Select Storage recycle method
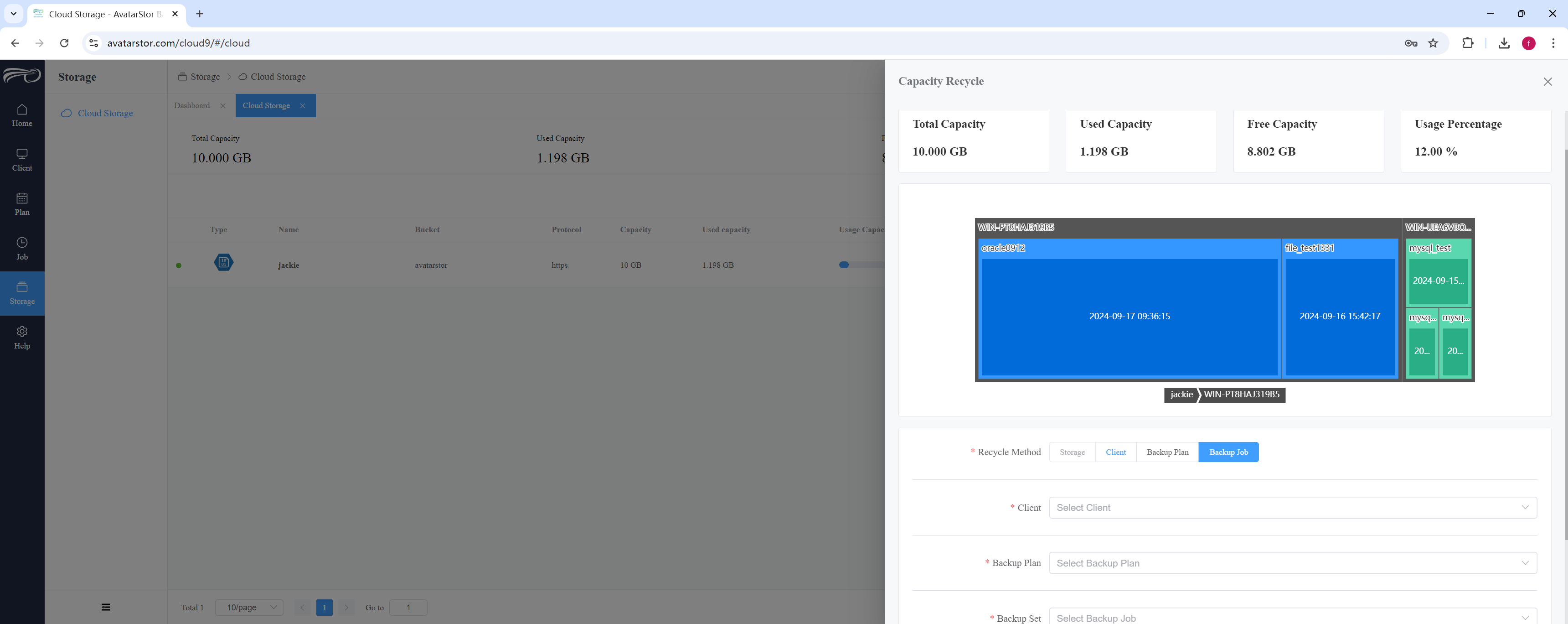 tap(1072, 452)
